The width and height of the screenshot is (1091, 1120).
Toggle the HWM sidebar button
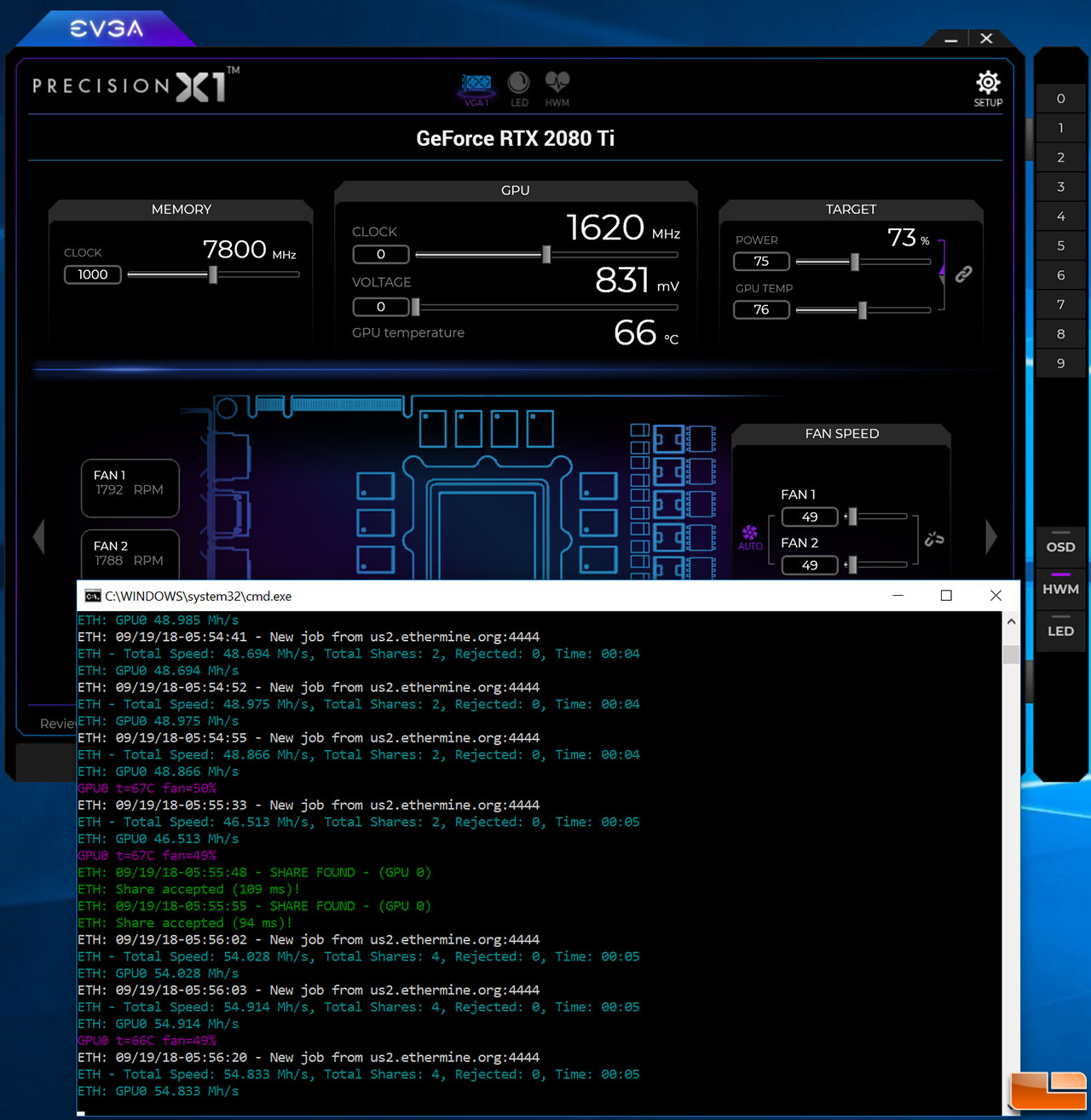[x=1061, y=588]
